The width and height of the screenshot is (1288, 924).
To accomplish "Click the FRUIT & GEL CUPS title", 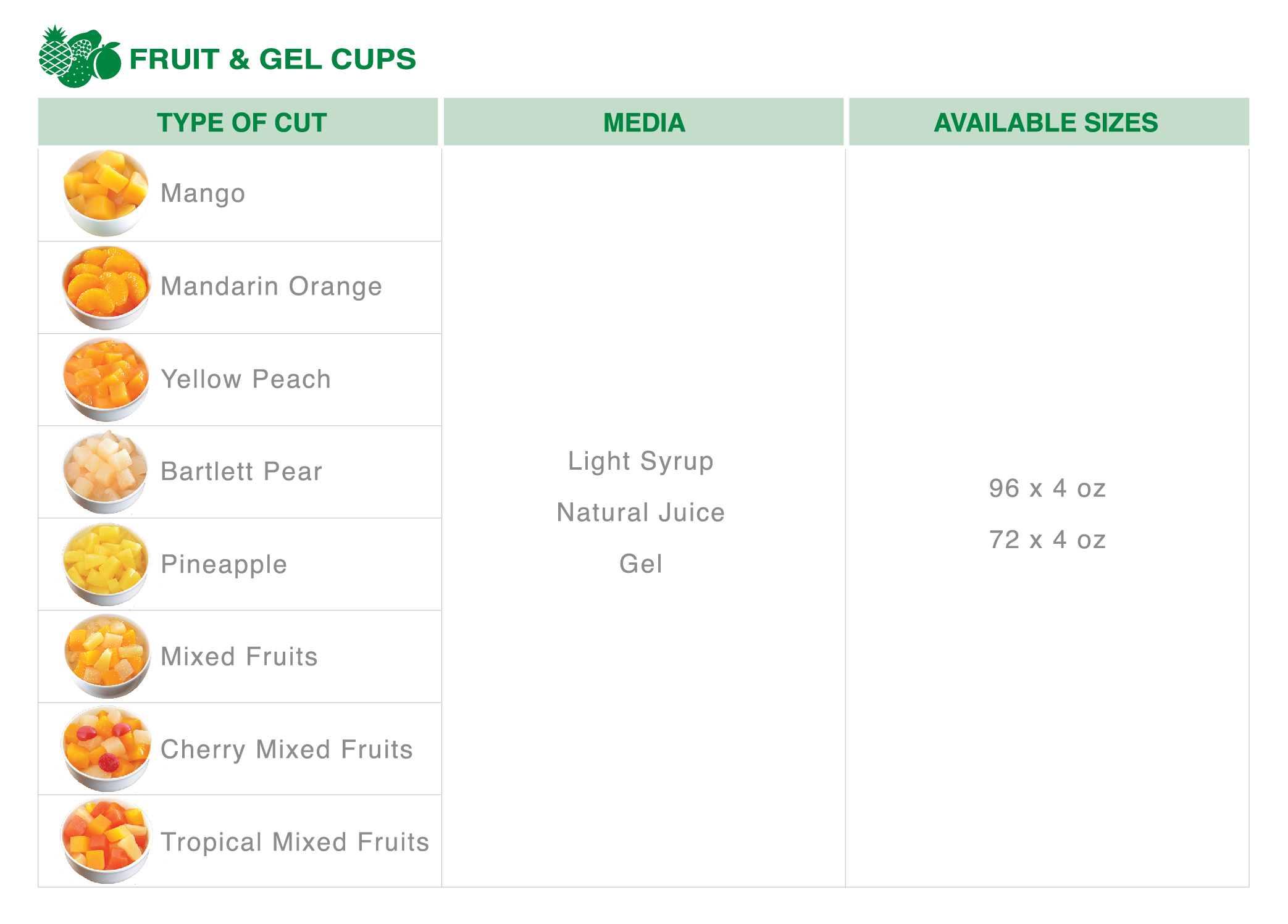I will (x=272, y=59).
